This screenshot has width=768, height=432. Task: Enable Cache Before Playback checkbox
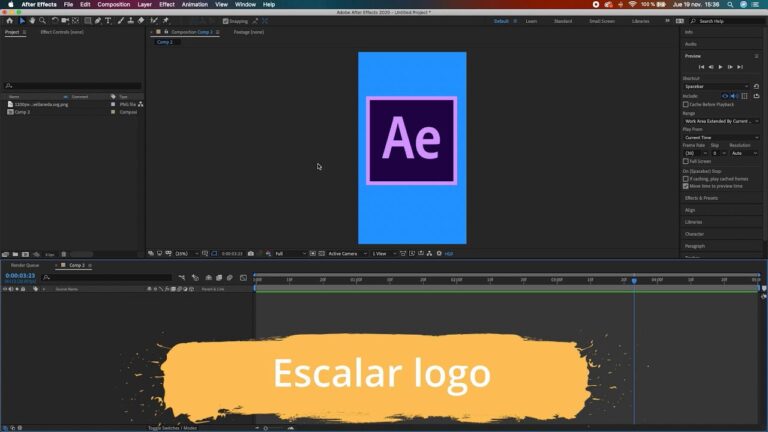tap(686, 104)
